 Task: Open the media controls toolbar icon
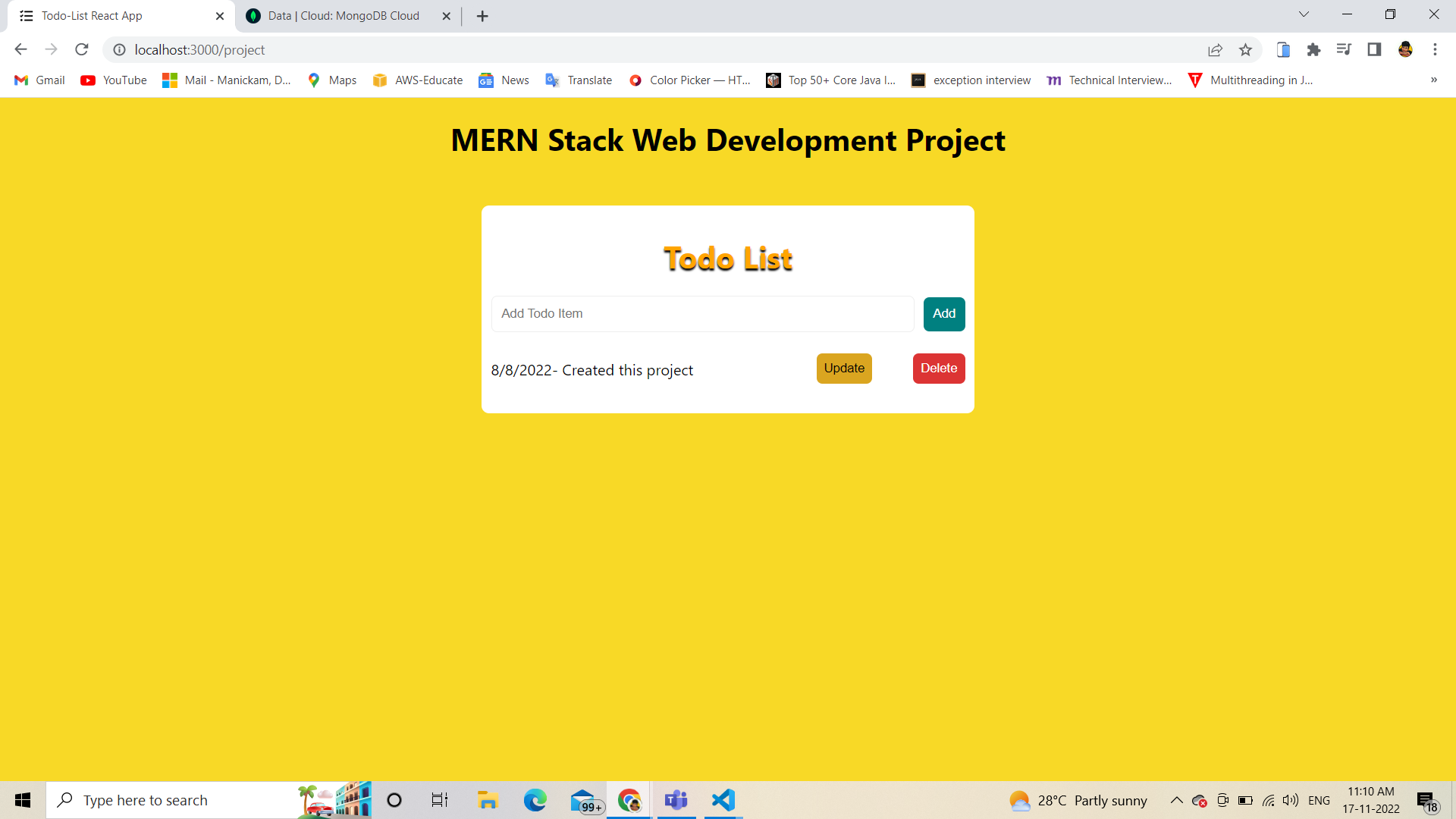pyautogui.click(x=1345, y=49)
